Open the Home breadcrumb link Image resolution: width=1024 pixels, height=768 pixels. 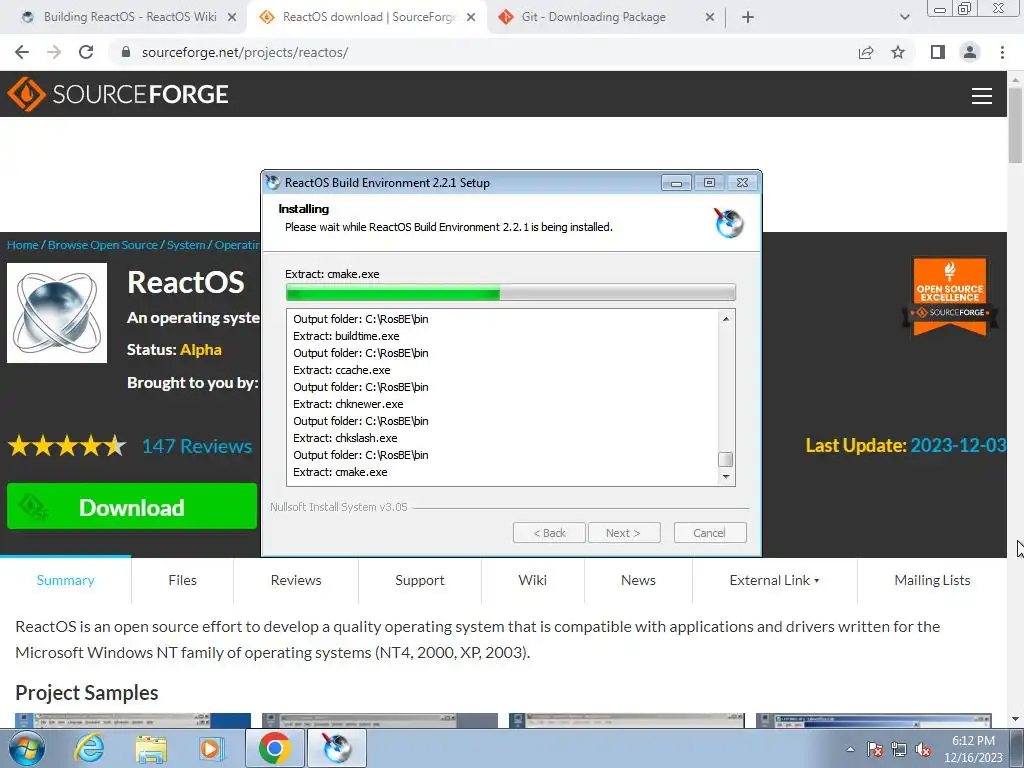(x=23, y=245)
